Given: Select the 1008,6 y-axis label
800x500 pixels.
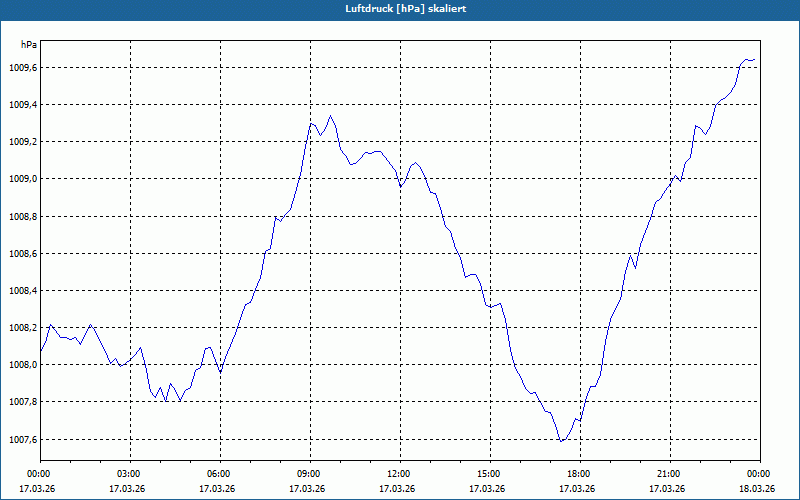Looking at the screenshot, I should pyautogui.click(x=22, y=254).
